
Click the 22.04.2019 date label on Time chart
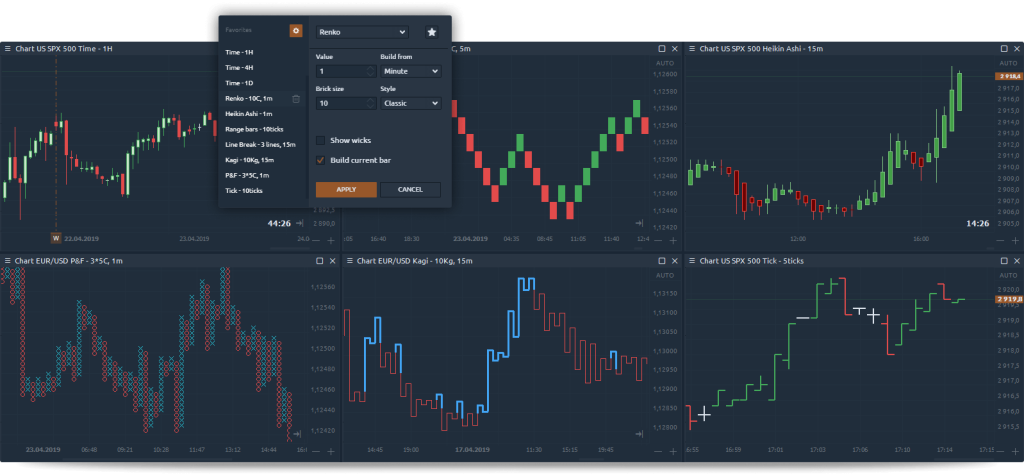pyautogui.click(x=81, y=239)
